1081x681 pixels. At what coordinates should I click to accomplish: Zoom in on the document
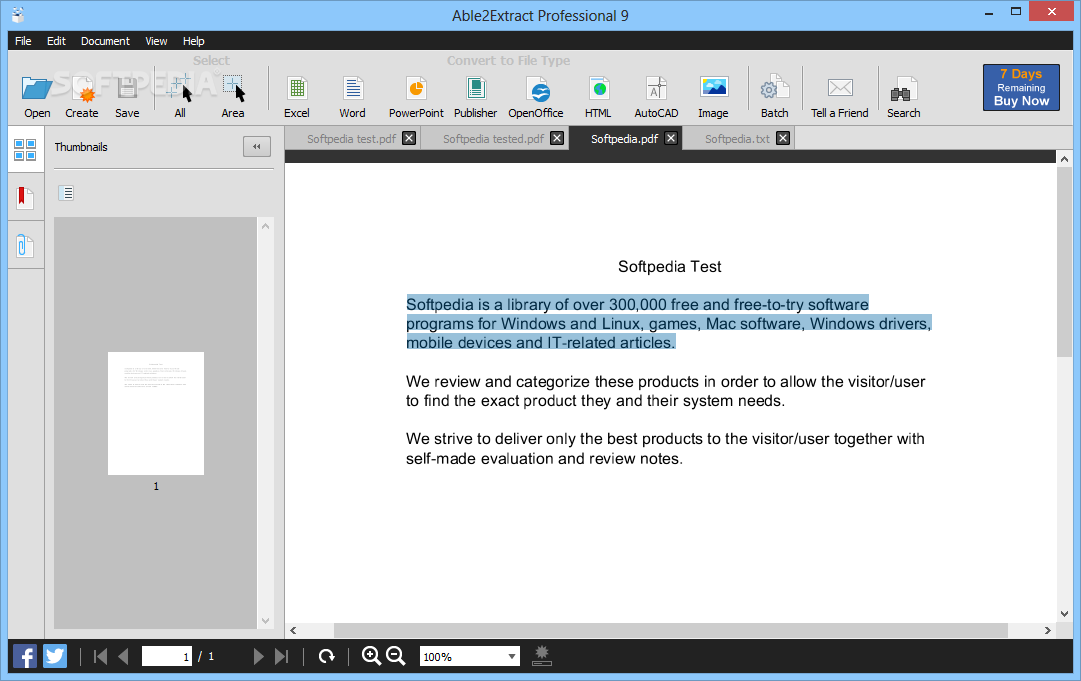[x=372, y=656]
